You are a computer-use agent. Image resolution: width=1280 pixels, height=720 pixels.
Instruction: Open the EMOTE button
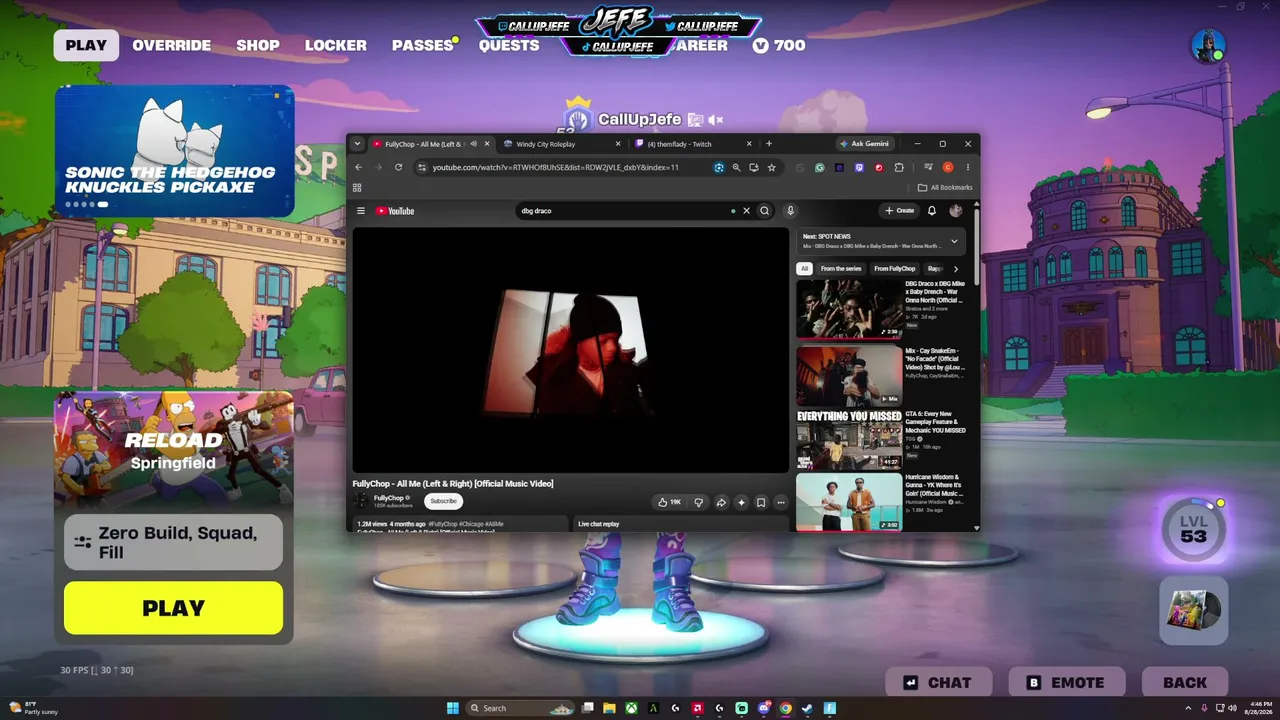[x=1067, y=683]
